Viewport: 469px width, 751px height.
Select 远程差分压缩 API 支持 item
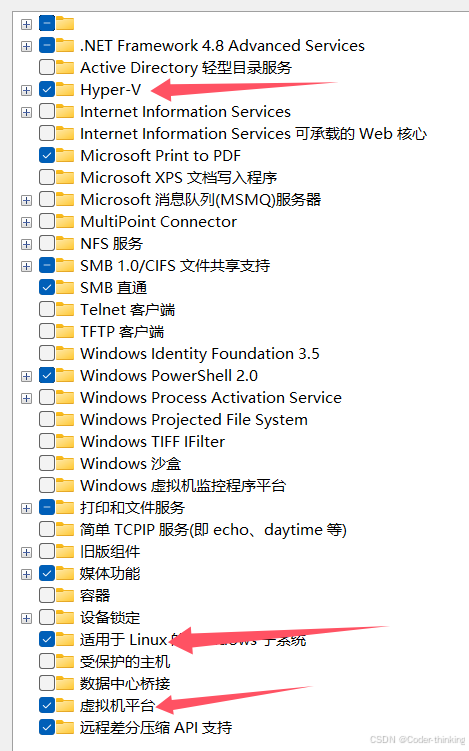(x=156, y=727)
